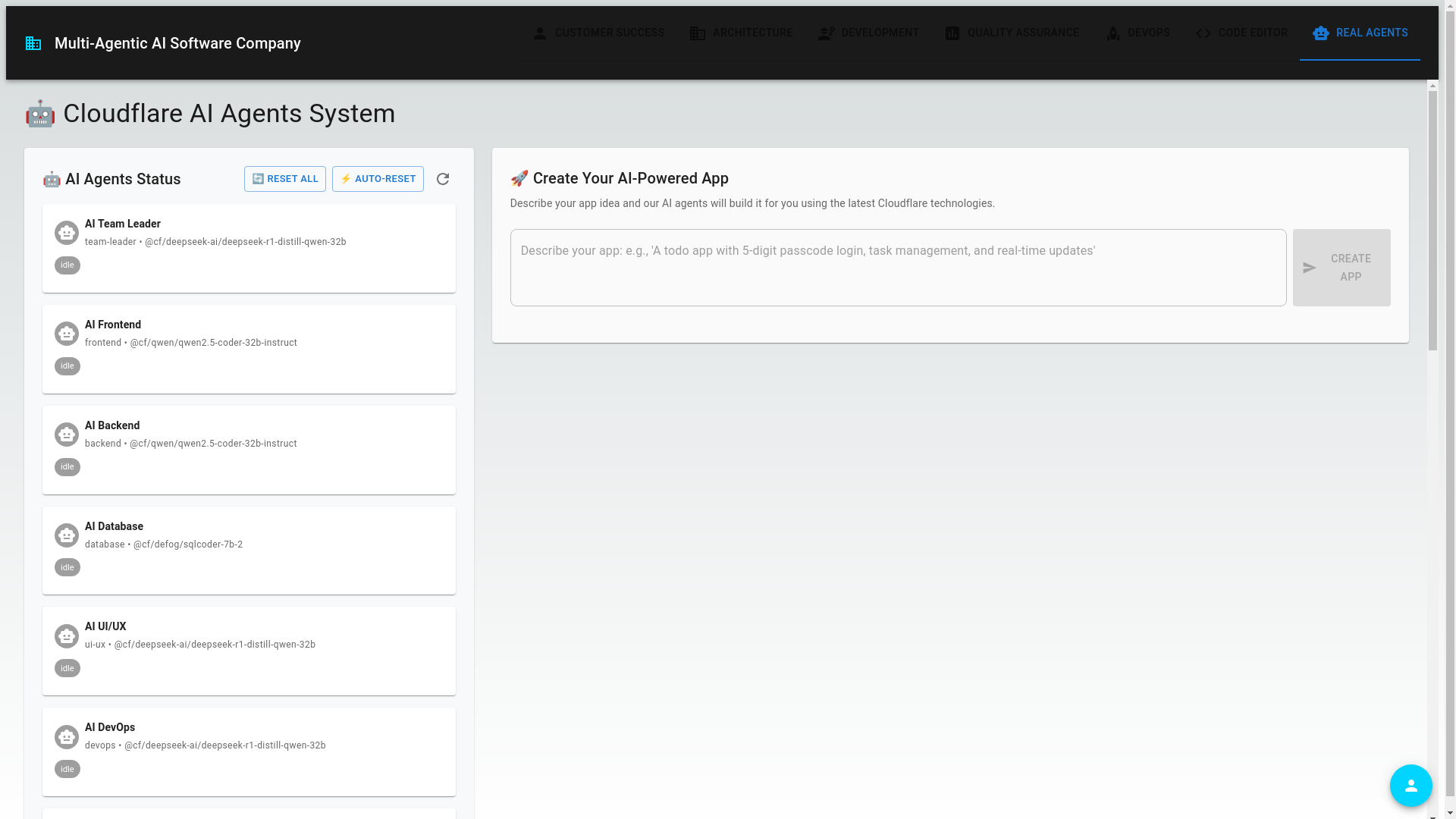This screenshot has width=1456, height=819.
Task: Switch to the Architecture tab
Action: (741, 33)
